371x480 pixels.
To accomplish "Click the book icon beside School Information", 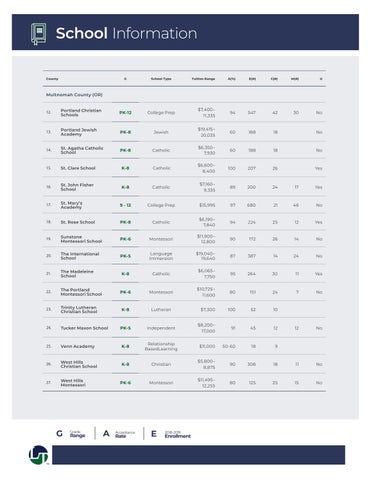I will coord(39,34).
